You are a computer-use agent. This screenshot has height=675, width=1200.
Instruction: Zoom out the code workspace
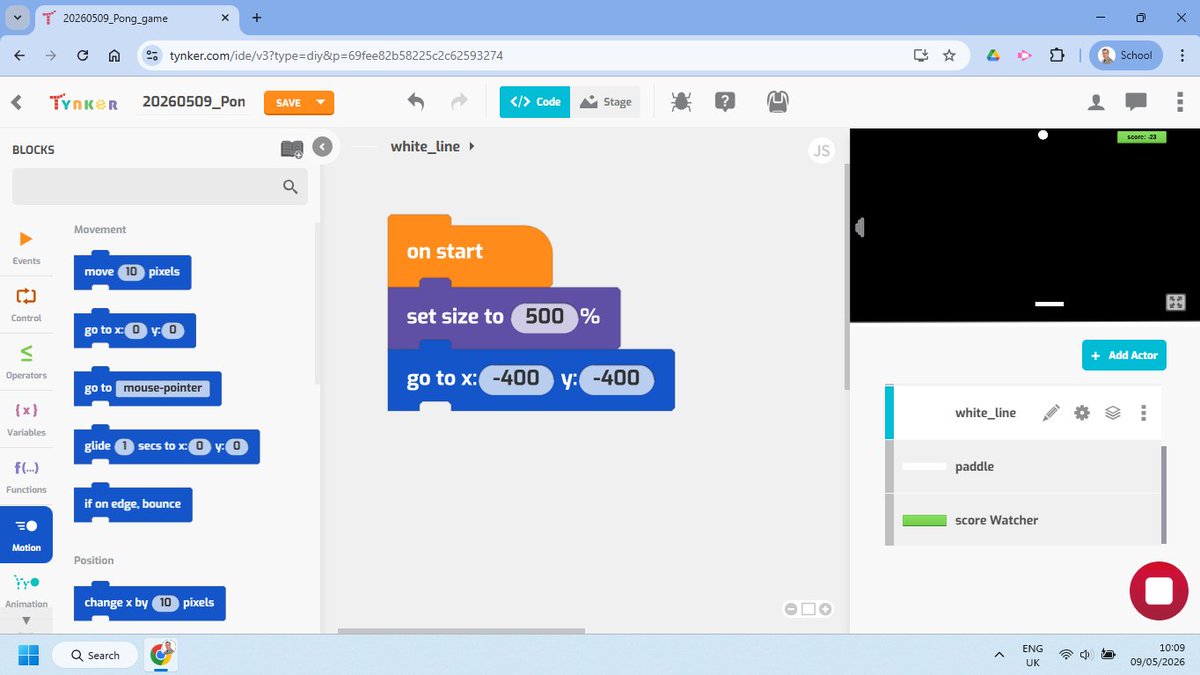pyautogui.click(x=791, y=609)
